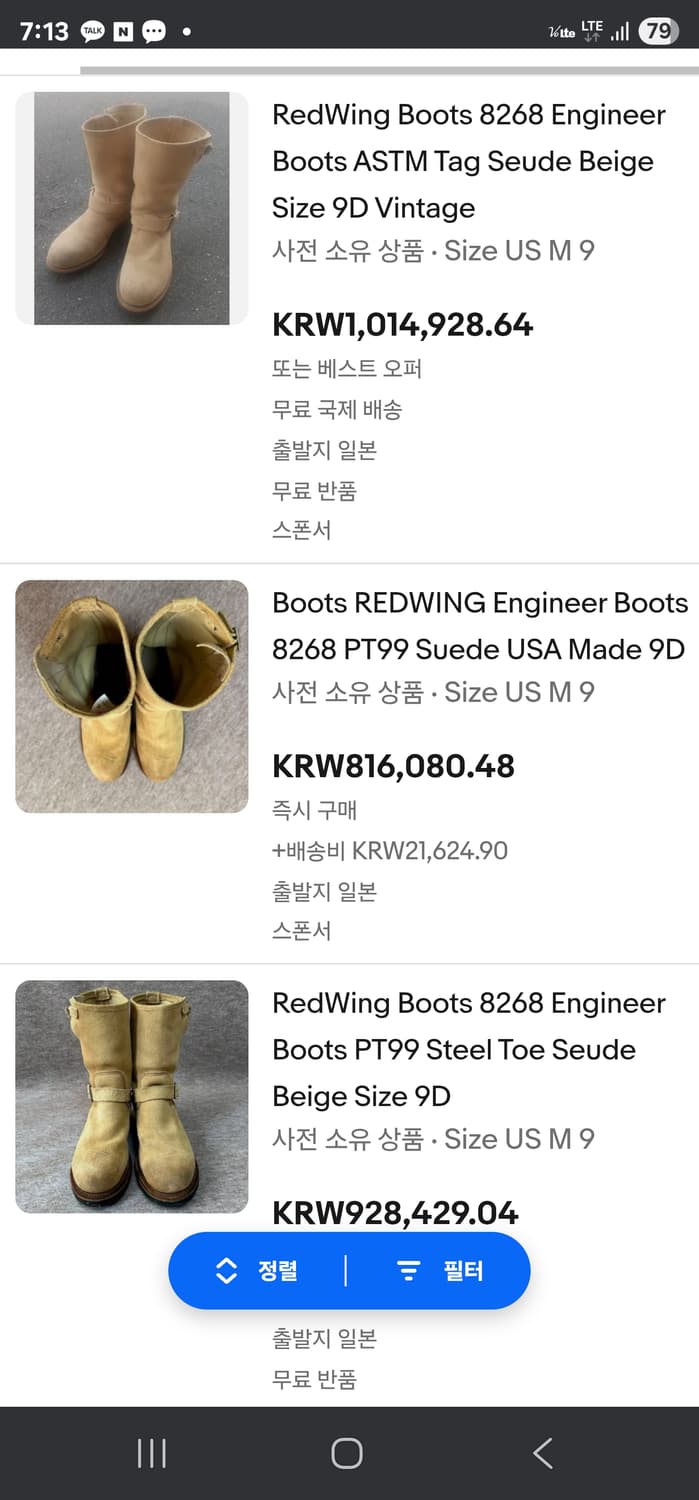This screenshot has width=699, height=1500.
Task: Tap the top-down boots photo of second listing
Action: click(x=131, y=696)
